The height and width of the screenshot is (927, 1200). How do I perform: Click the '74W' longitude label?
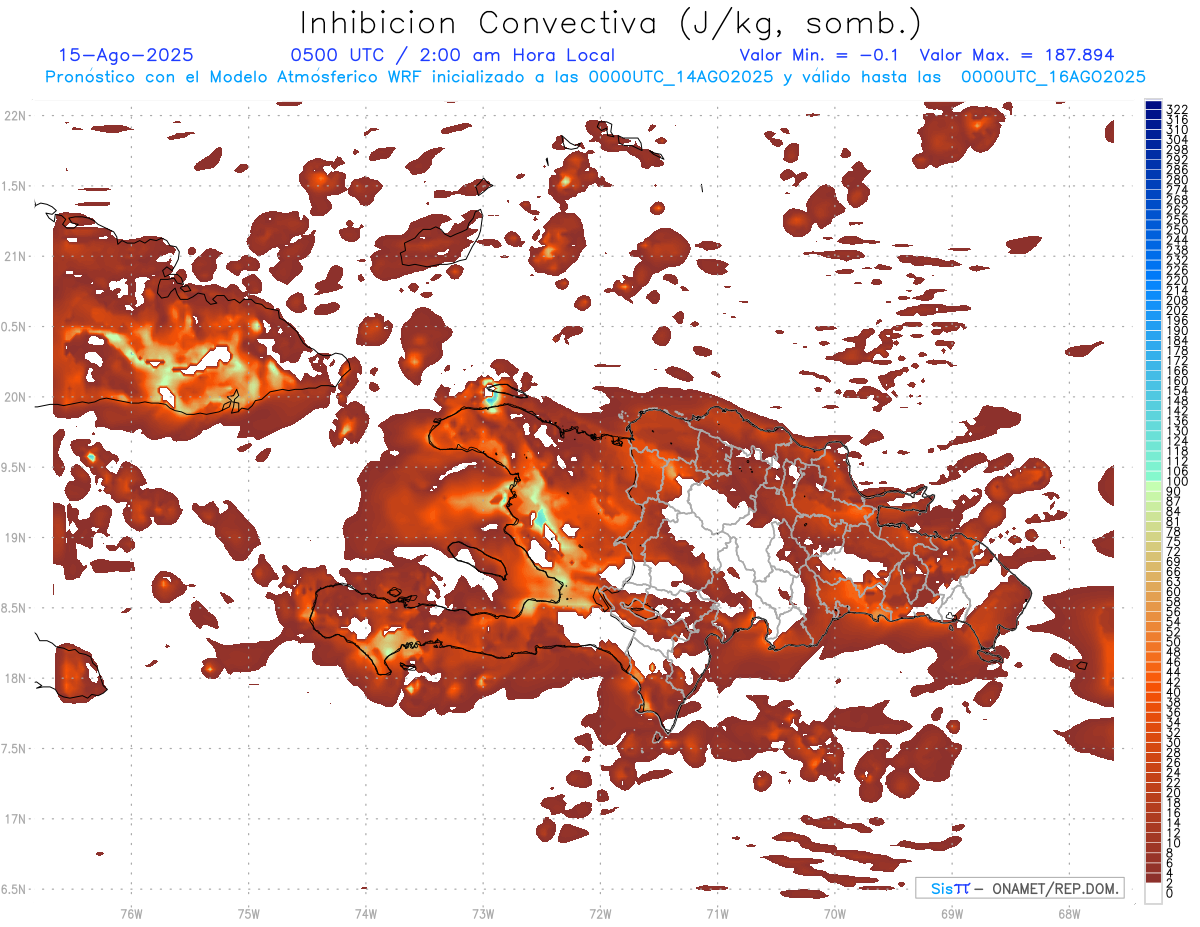[x=365, y=913]
